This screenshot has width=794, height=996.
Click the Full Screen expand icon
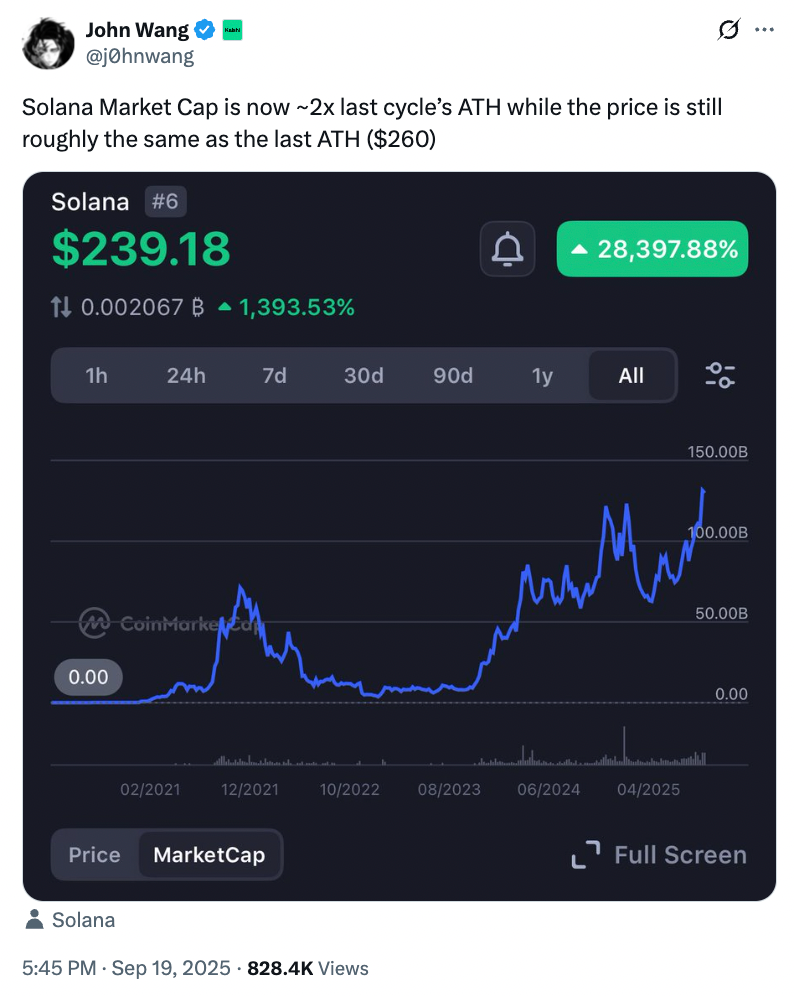click(x=586, y=854)
